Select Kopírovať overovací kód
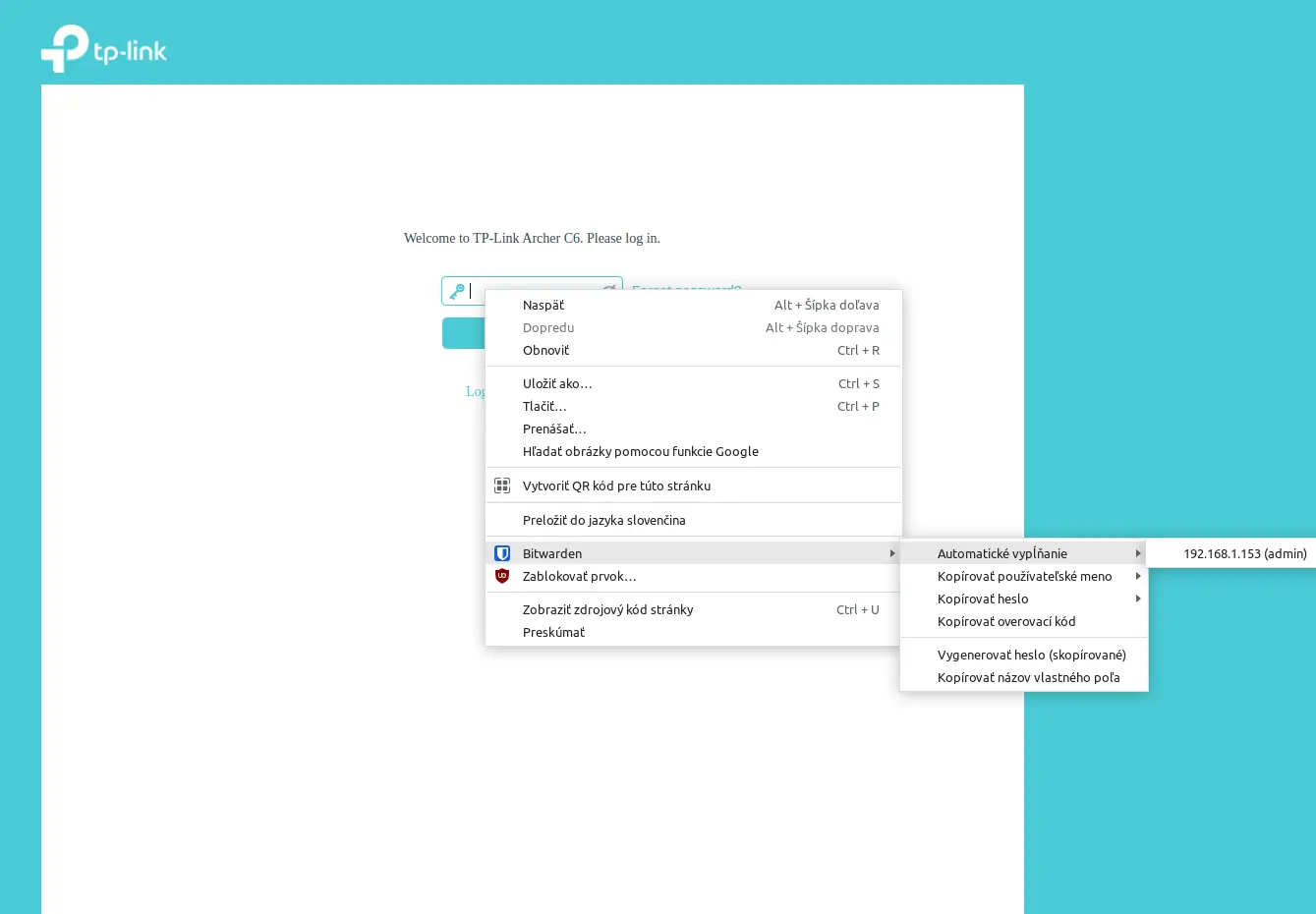The height and width of the screenshot is (914, 1316). [x=1024, y=621]
